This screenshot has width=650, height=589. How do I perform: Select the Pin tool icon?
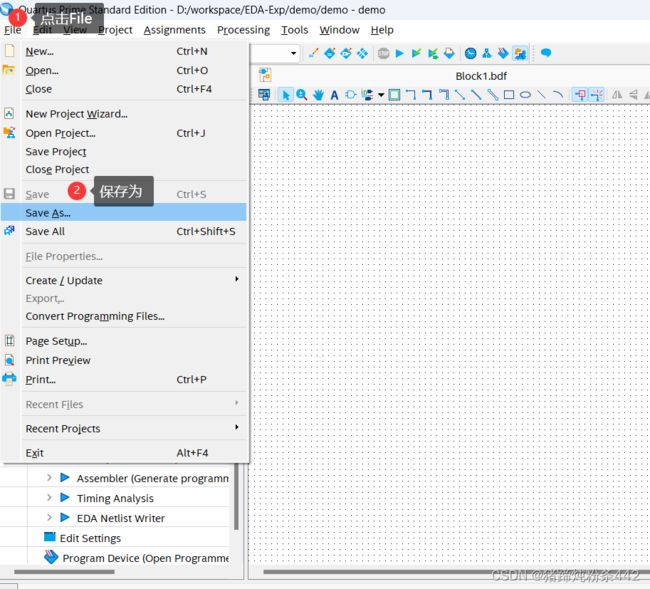point(367,95)
